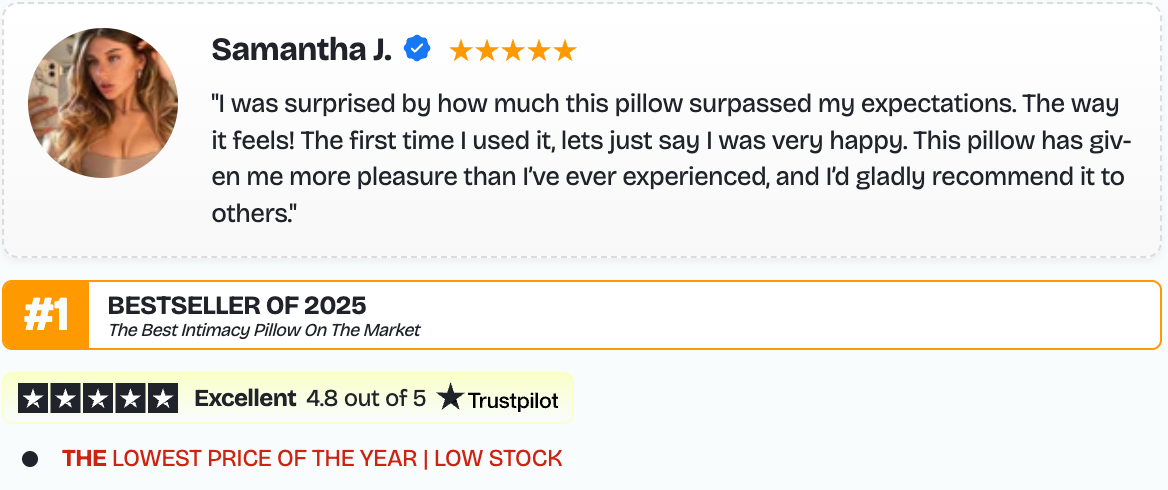Click the "4.8 out of 5" score
This screenshot has width=1168, height=490.
pyautogui.click(x=366, y=398)
